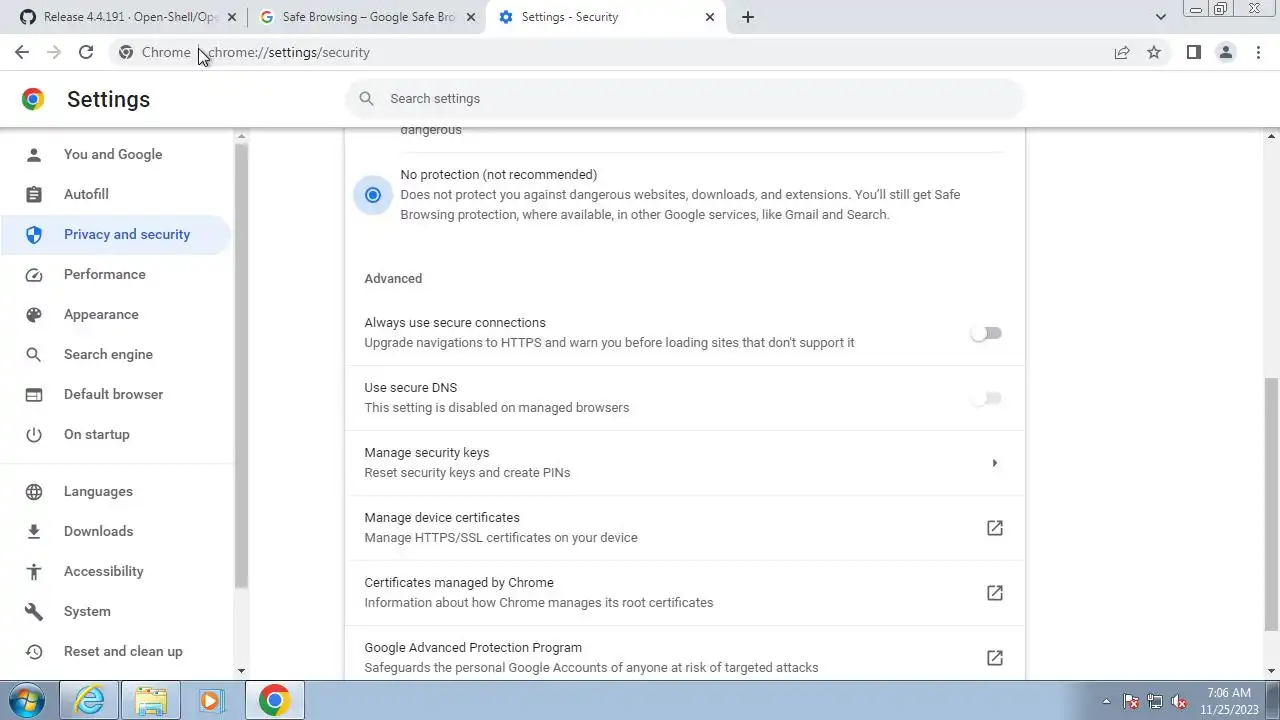Reload the settings page
Image resolution: width=1280 pixels, height=720 pixels.
[x=86, y=52]
